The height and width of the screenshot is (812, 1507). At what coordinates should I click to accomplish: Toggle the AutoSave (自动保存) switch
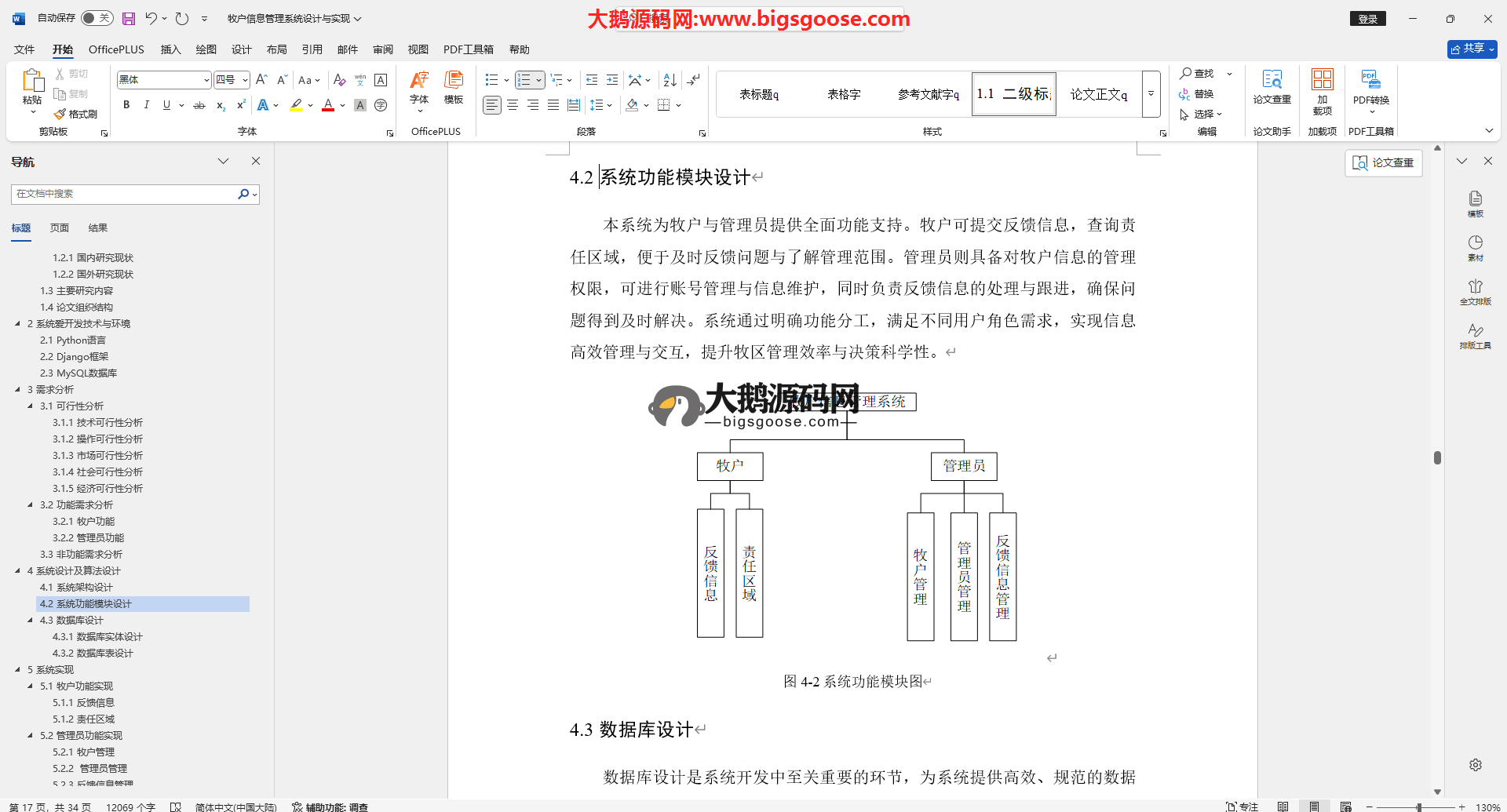(x=97, y=18)
